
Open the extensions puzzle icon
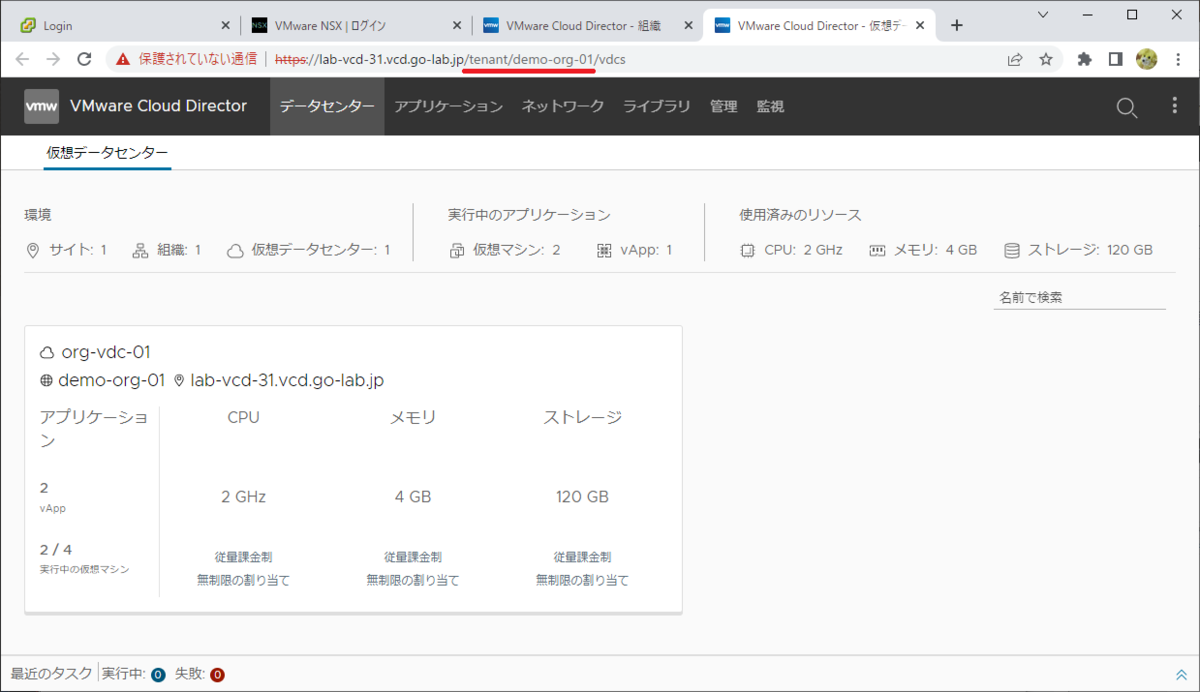click(x=1084, y=60)
